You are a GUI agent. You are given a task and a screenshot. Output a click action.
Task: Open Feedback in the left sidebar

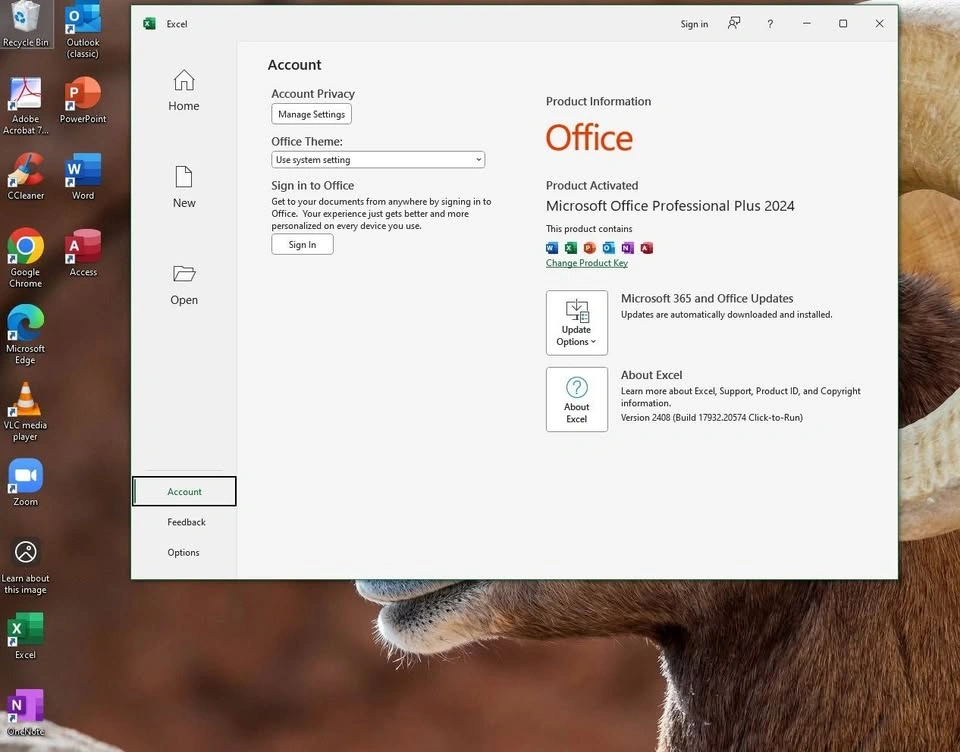tap(186, 522)
